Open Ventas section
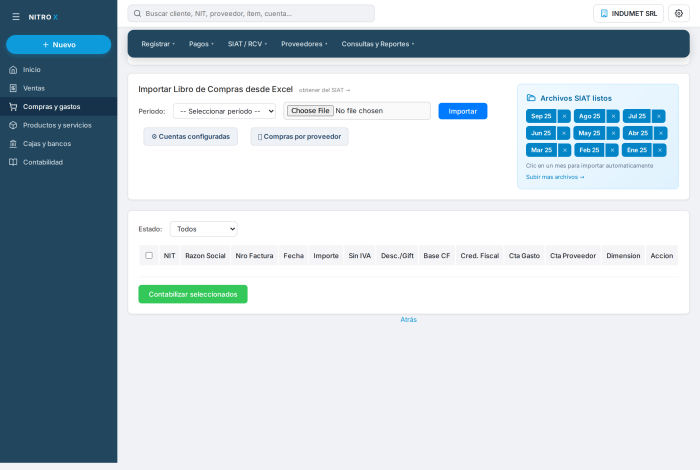Viewport: 700px width, 470px height. (x=58, y=88)
